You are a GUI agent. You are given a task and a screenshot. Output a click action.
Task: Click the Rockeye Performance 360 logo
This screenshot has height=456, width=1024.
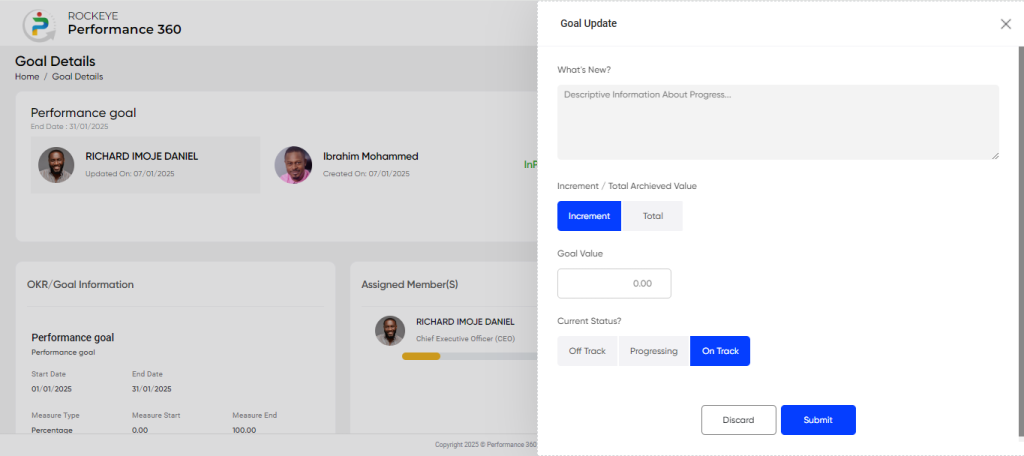pos(39,24)
